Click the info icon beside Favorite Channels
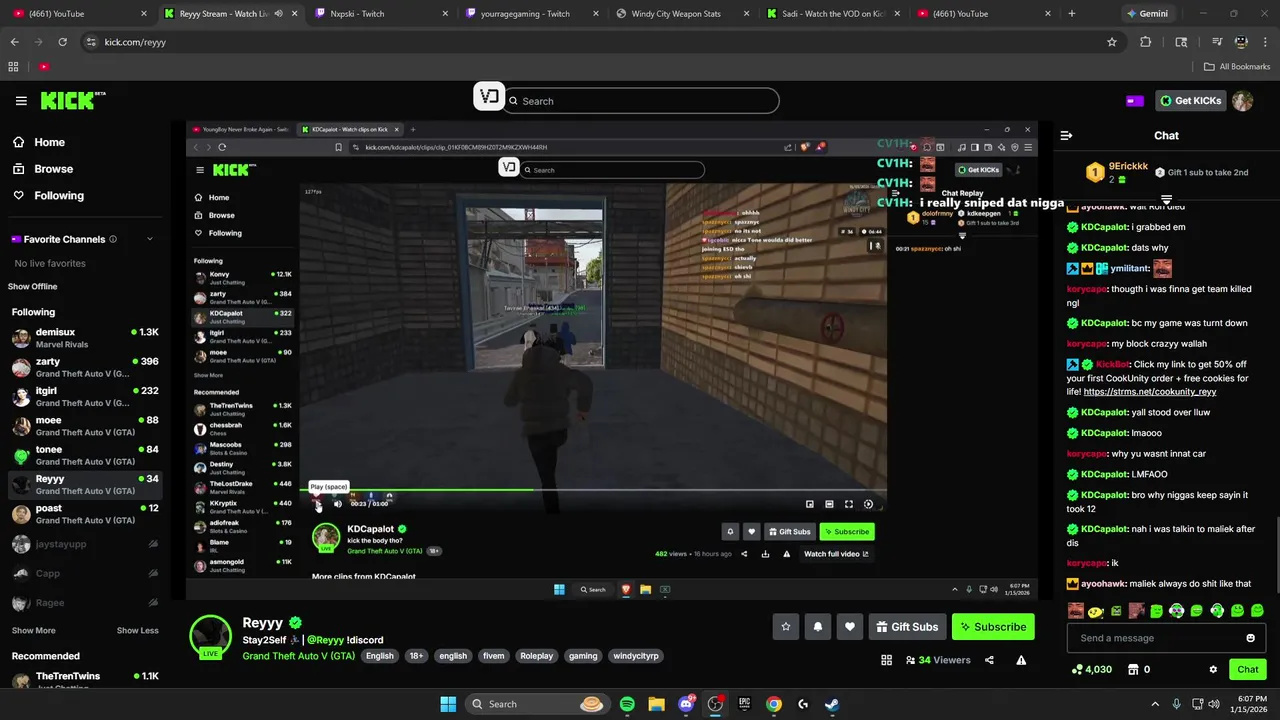The height and width of the screenshot is (720, 1280). (112, 239)
